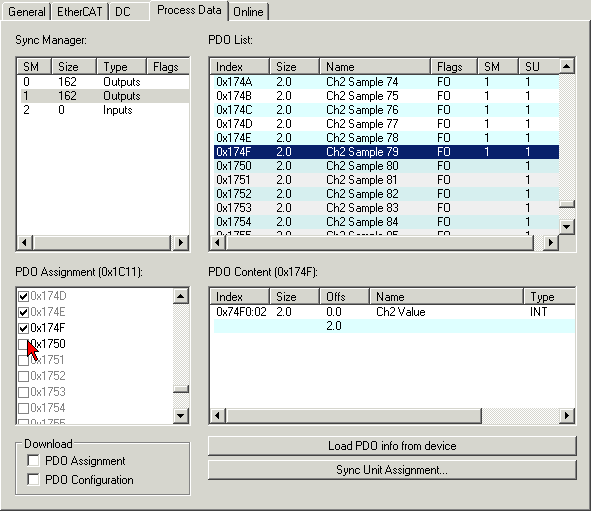Select the Process Data tab
Viewport: 591px width, 511px height.
pos(189,10)
